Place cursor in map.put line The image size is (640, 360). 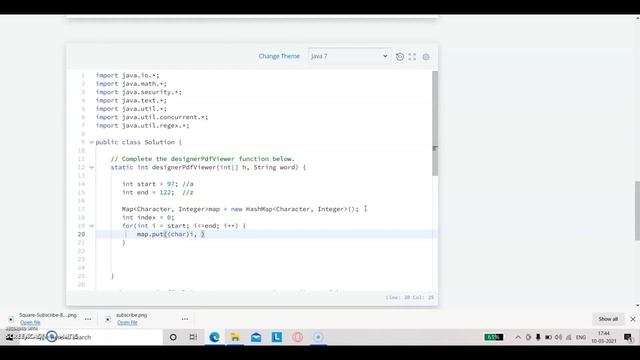pos(171,234)
